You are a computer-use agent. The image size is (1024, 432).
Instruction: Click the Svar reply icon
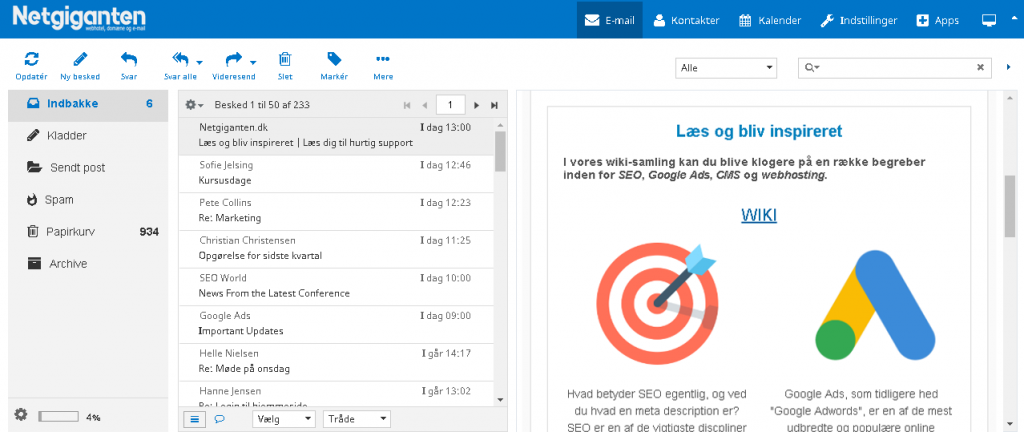[x=128, y=60]
